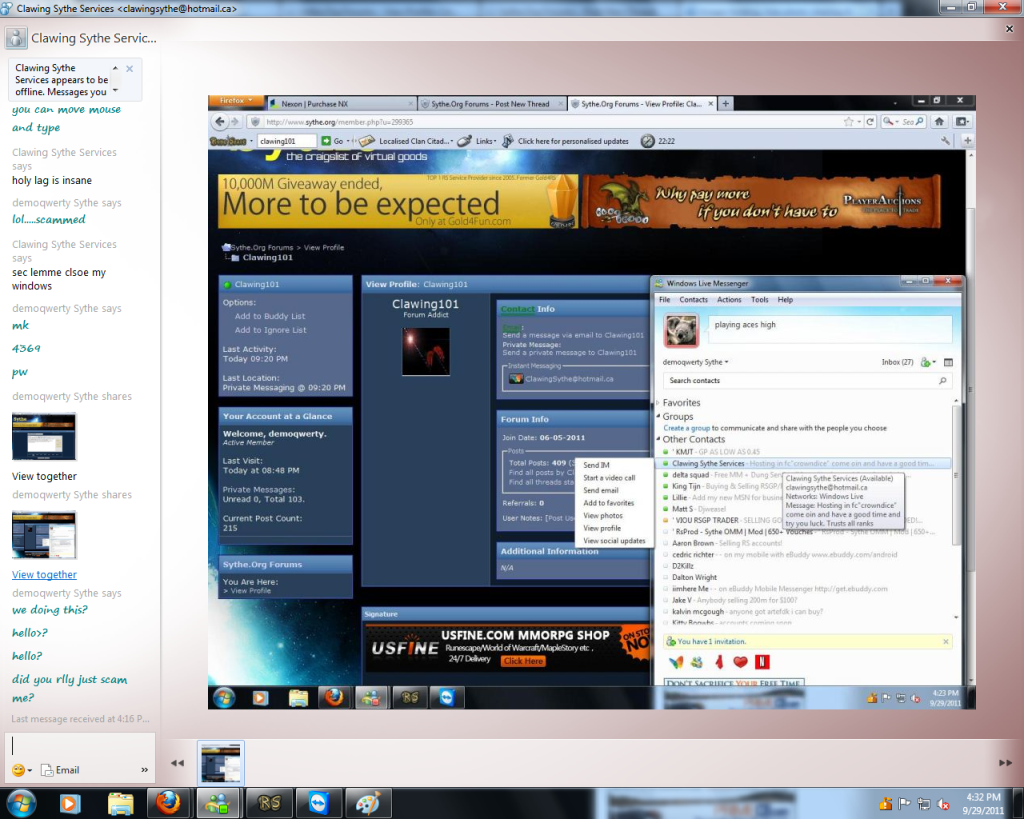
Task: Click the contact display picture beside Clawing Sythe Servic...
Action: [x=16, y=38]
